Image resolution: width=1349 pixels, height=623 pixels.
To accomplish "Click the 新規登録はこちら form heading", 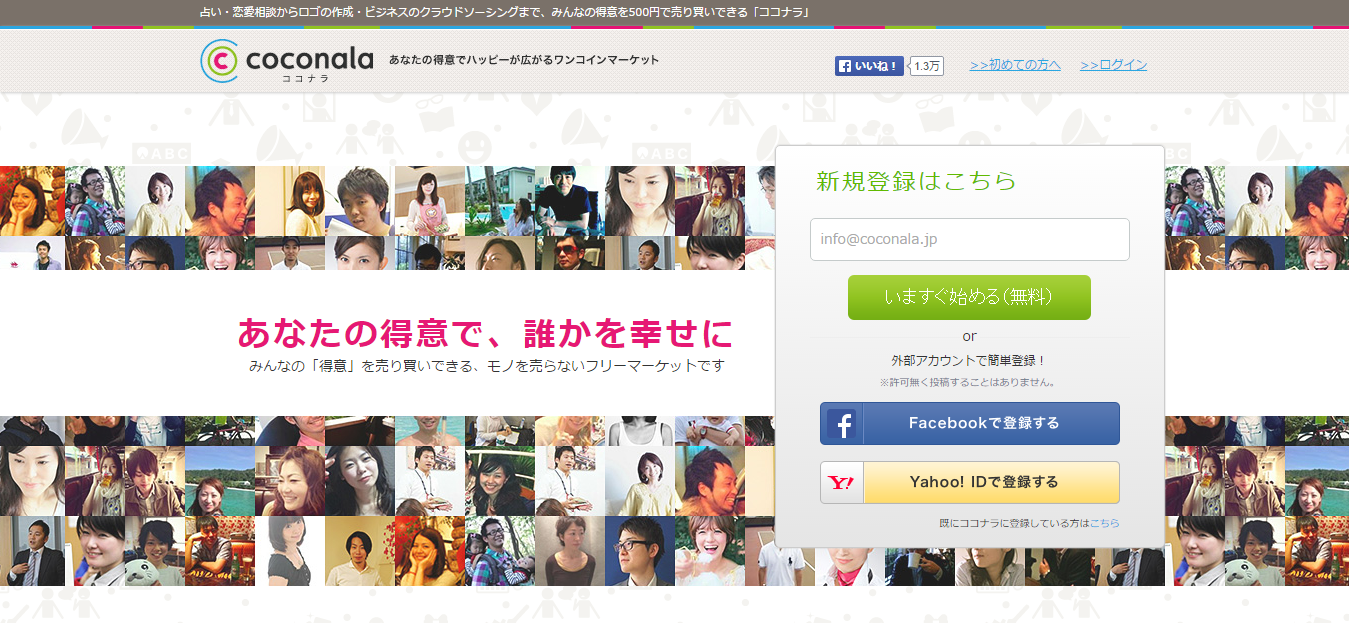I will click(916, 181).
